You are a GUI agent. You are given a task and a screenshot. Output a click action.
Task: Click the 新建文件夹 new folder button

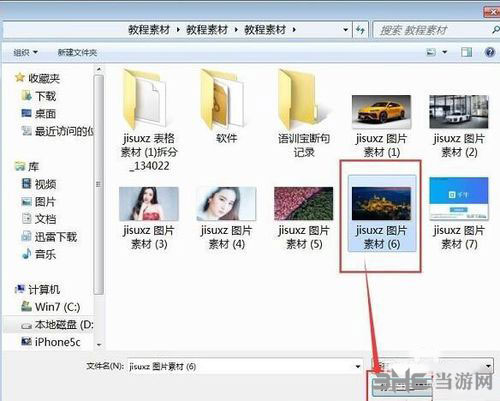point(77,52)
